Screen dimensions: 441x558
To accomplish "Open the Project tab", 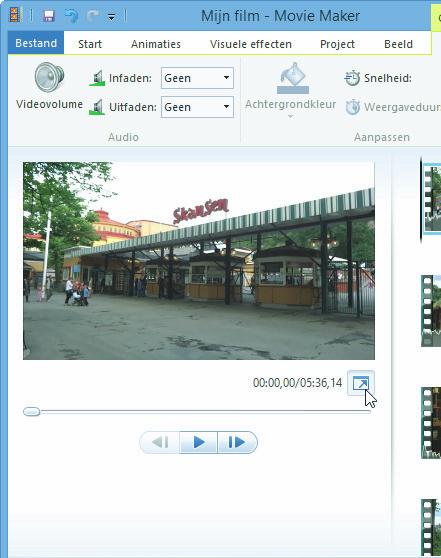I will click(x=337, y=44).
